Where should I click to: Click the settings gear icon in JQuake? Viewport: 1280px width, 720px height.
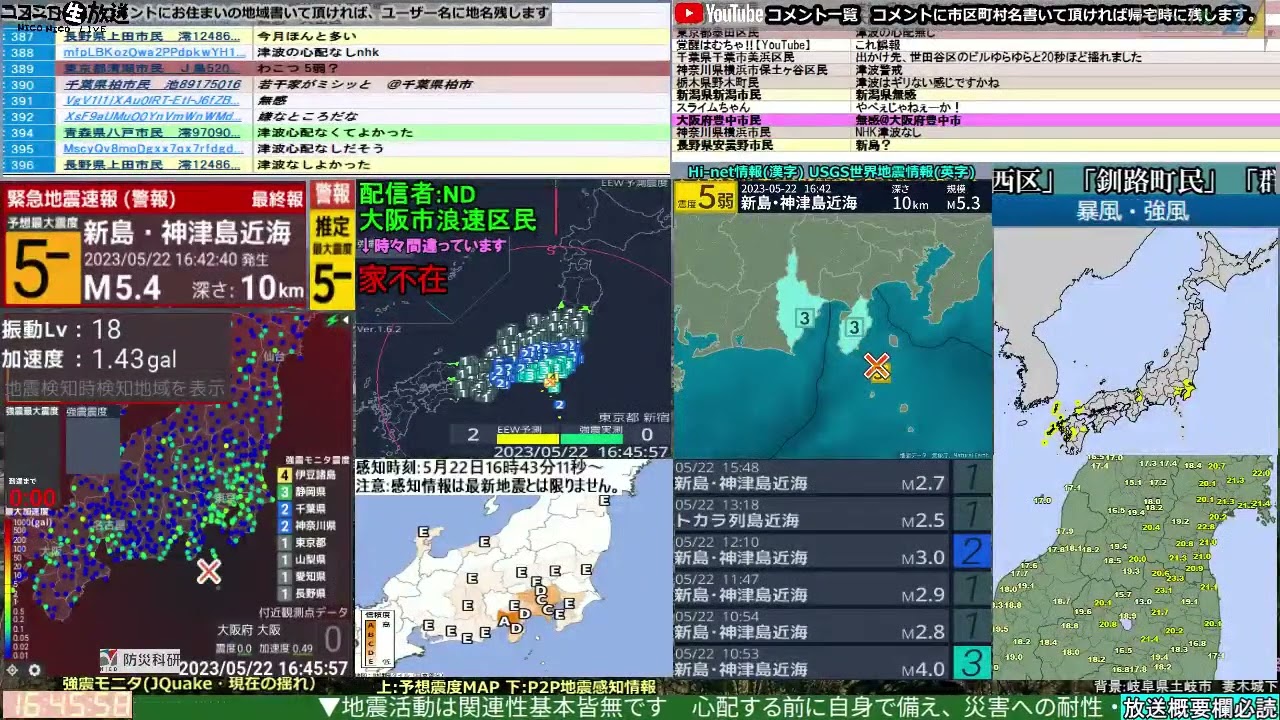[34, 670]
